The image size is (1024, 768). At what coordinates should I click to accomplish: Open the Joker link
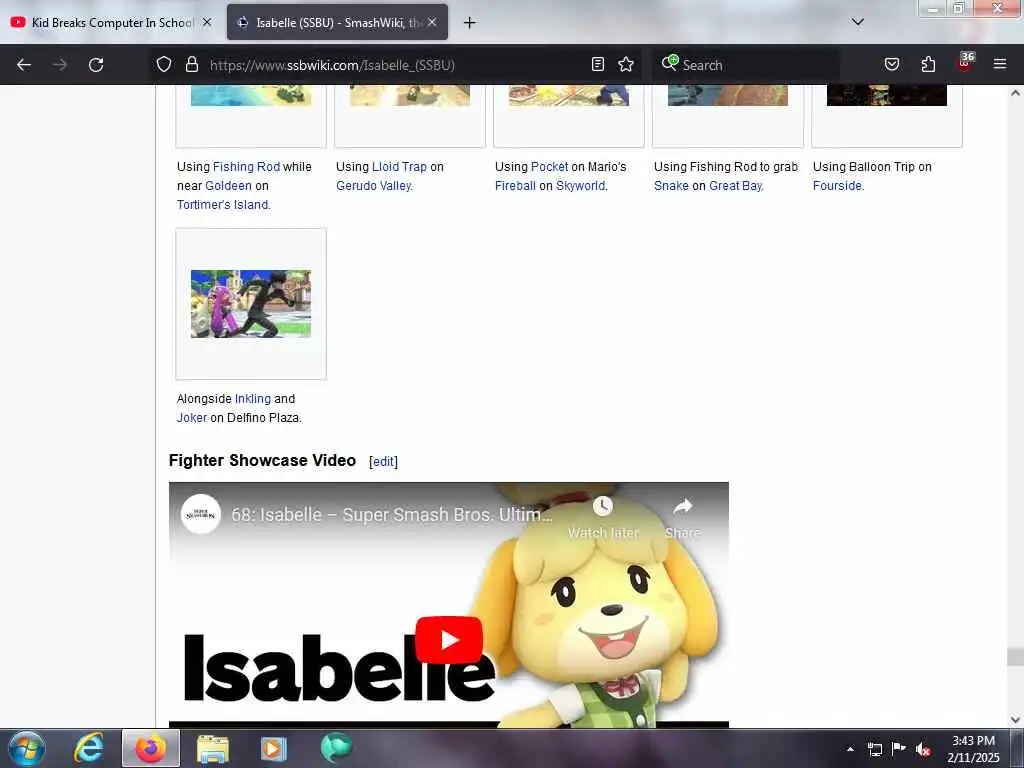pyautogui.click(x=191, y=418)
